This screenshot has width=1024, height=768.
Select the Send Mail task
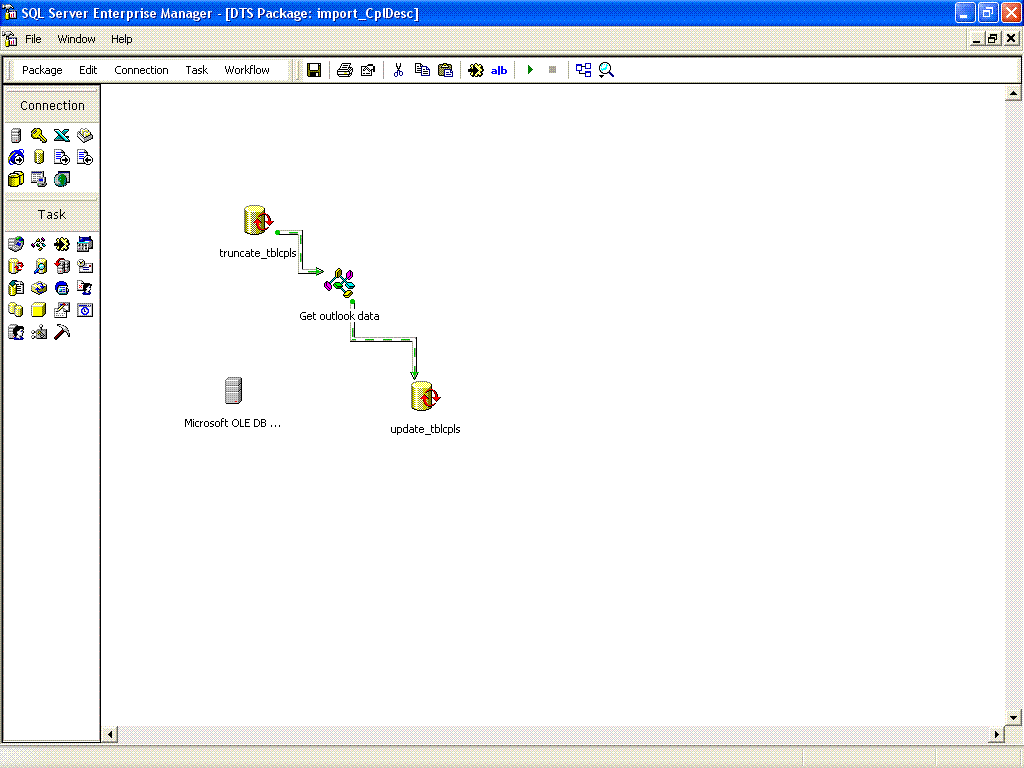tap(85, 266)
